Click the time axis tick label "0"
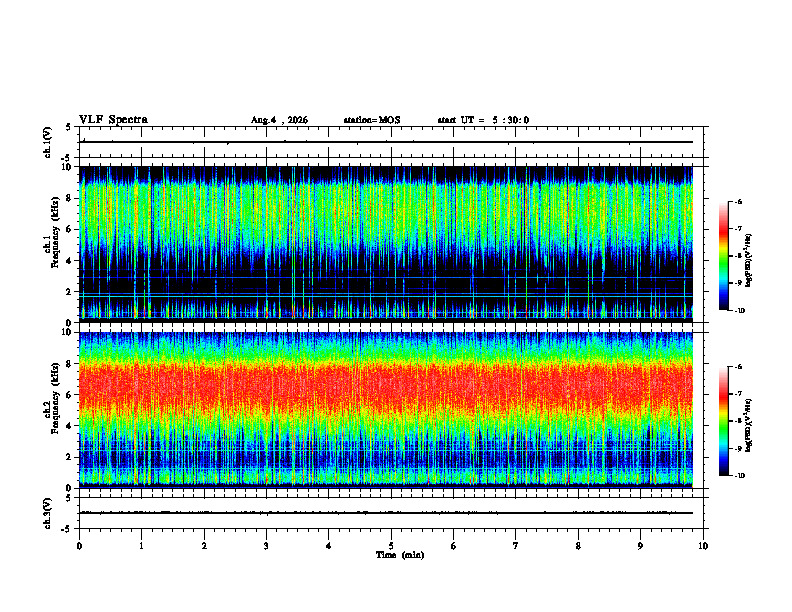Viewport: 792px width, 612px height. pos(79,546)
